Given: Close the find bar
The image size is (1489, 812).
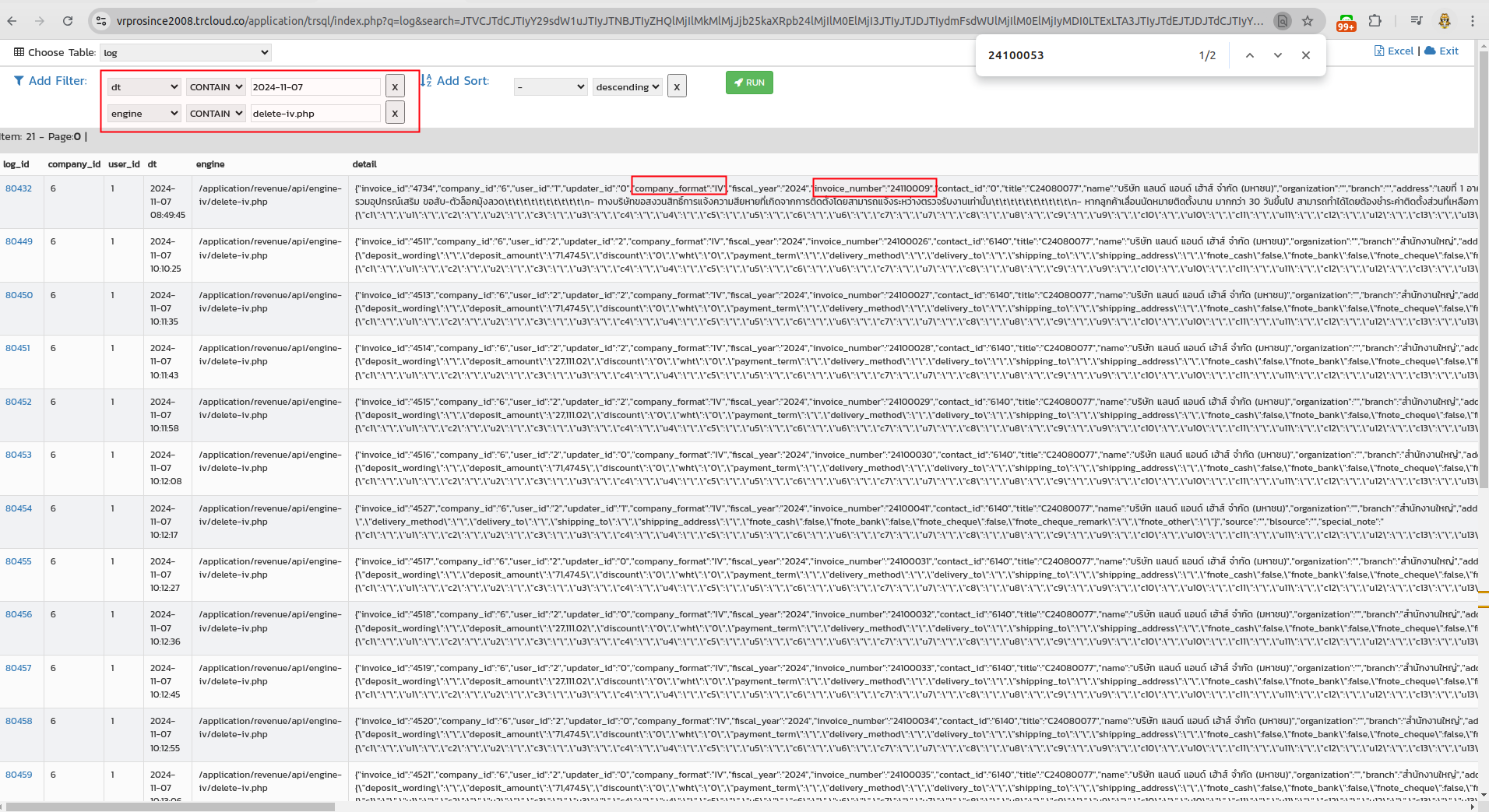Looking at the screenshot, I should tap(1306, 55).
